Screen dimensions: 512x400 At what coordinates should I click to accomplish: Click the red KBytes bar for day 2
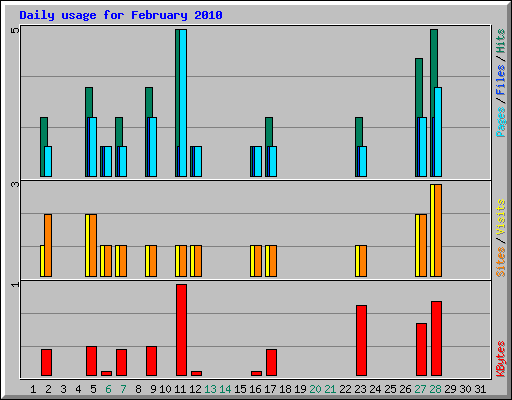[46, 362]
